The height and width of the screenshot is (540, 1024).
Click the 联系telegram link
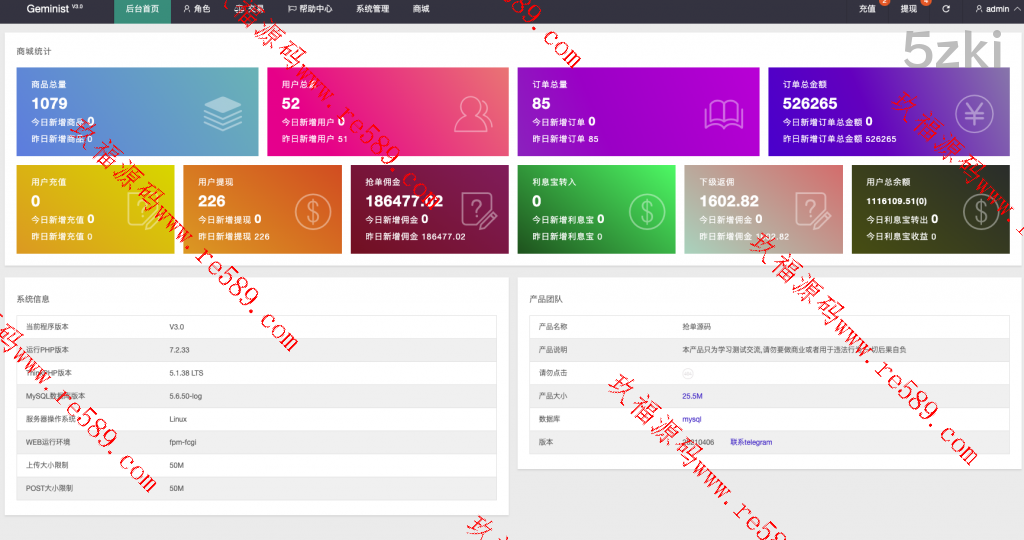click(751, 442)
